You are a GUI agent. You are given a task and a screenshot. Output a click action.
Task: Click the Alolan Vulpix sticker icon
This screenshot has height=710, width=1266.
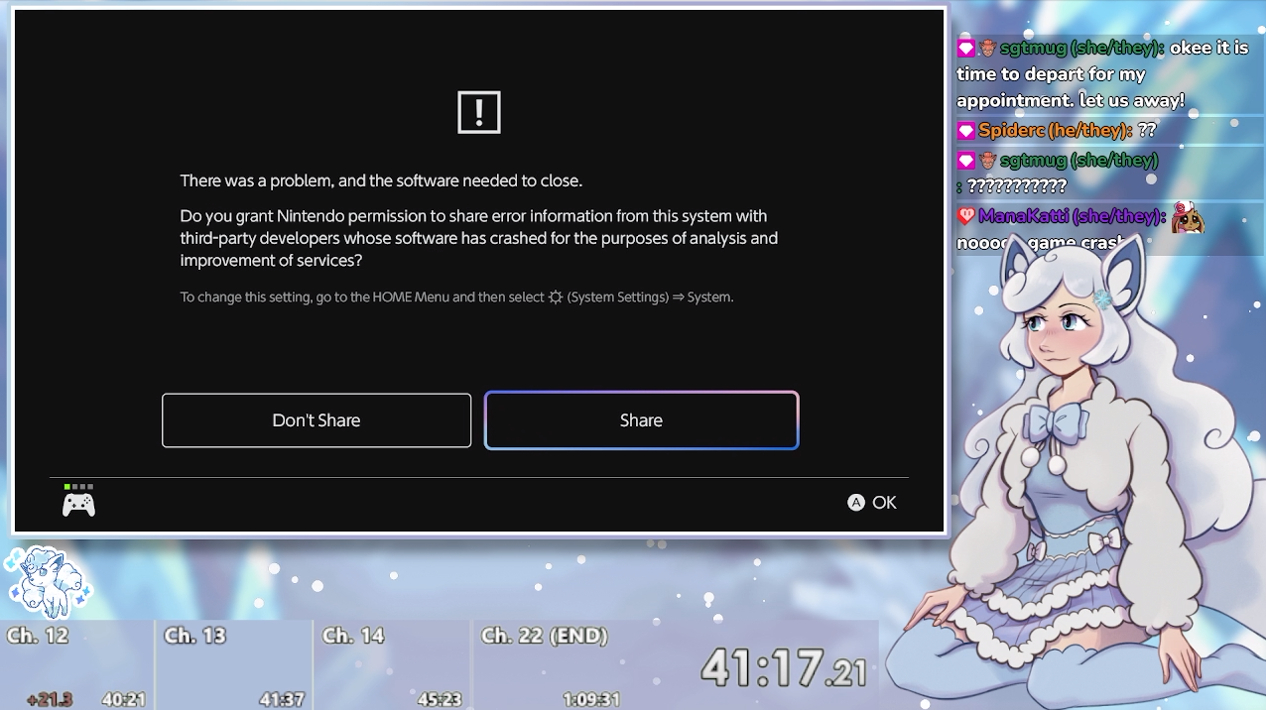coord(47,582)
